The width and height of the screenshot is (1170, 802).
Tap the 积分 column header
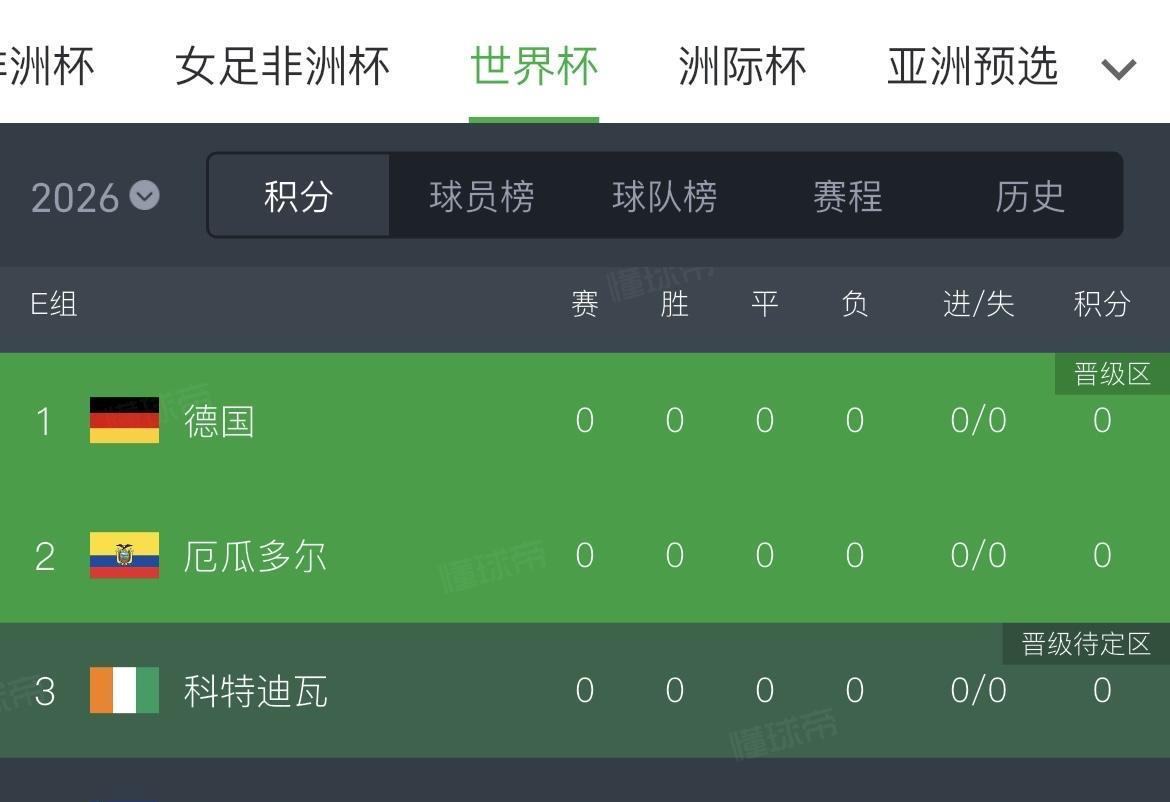pyautogui.click(x=1102, y=303)
